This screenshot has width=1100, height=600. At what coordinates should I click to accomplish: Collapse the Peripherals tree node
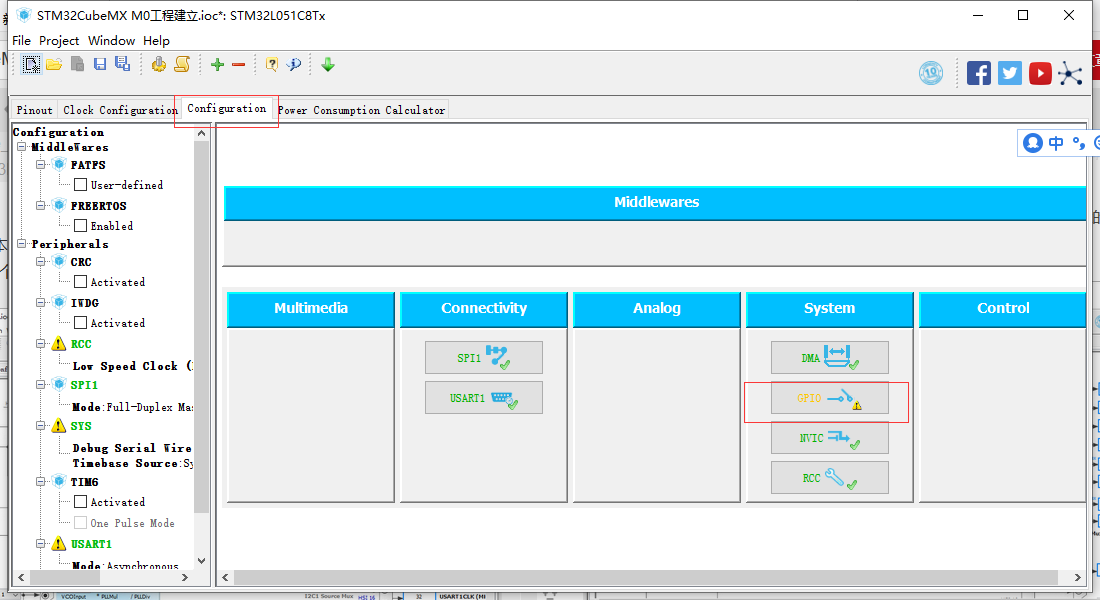pos(22,244)
